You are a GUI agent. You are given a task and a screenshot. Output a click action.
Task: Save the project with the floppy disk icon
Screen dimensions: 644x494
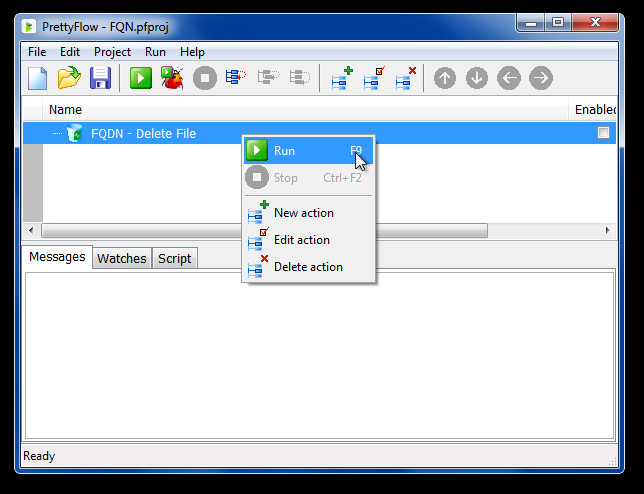[x=101, y=78]
